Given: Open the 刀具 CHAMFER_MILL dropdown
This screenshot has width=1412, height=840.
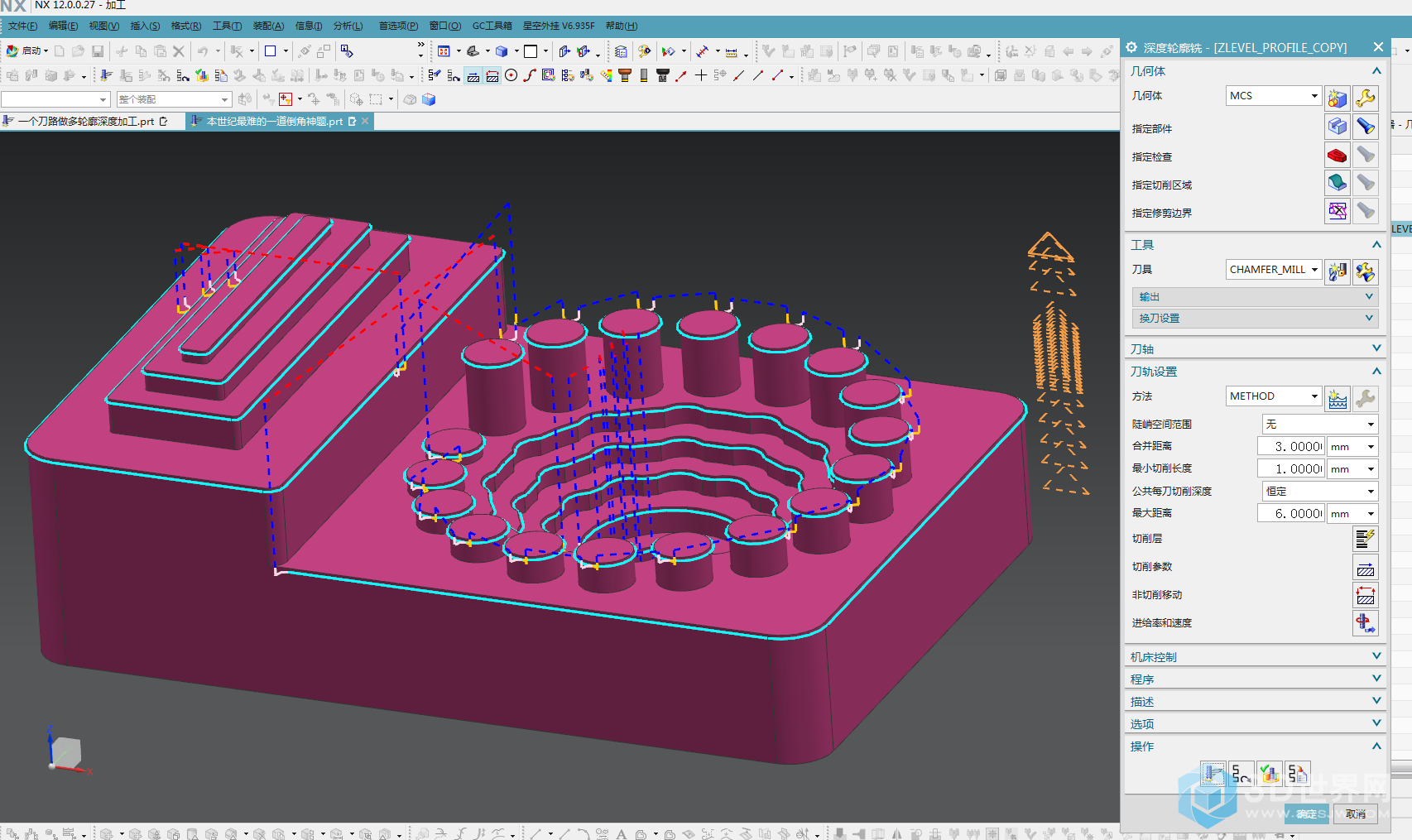Looking at the screenshot, I should pos(1273,270).
